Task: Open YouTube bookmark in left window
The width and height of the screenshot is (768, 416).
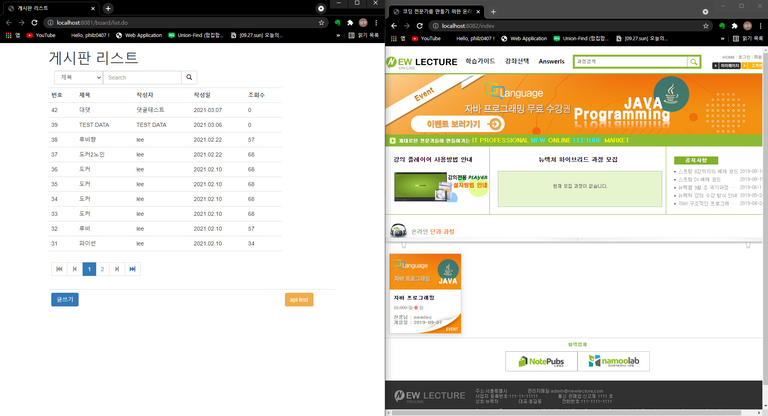Action: [41, 35]
